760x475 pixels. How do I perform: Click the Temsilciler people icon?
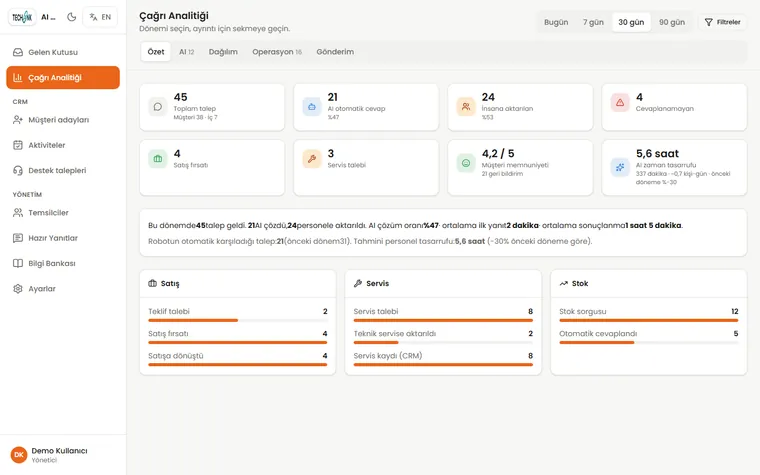[18, 213]
